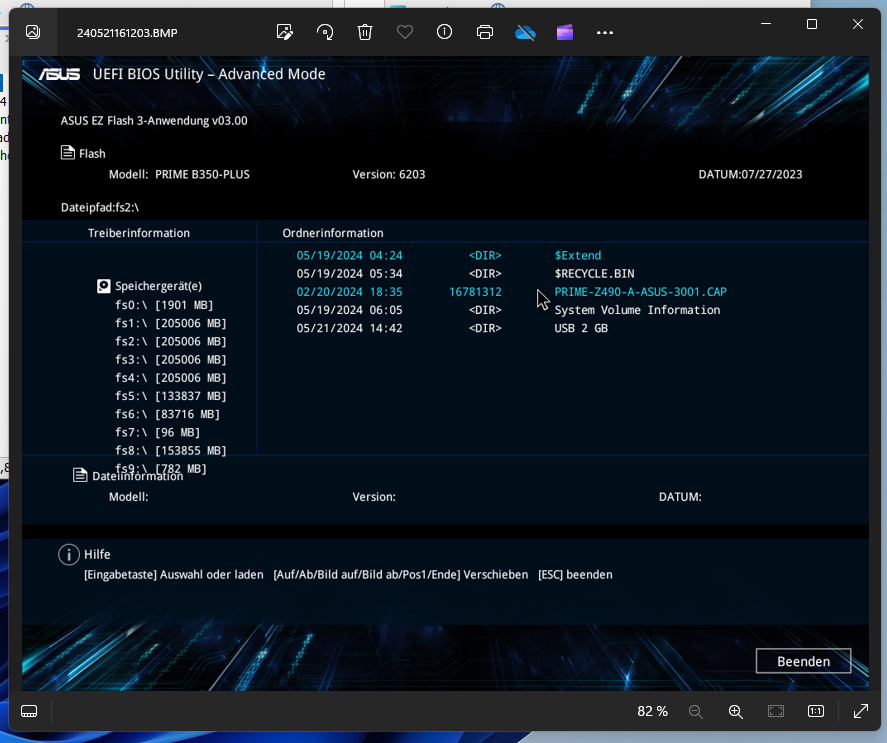Screen dimensions: 887x743
Task: Click the Version: 6203 text
Action: (389, 174)
